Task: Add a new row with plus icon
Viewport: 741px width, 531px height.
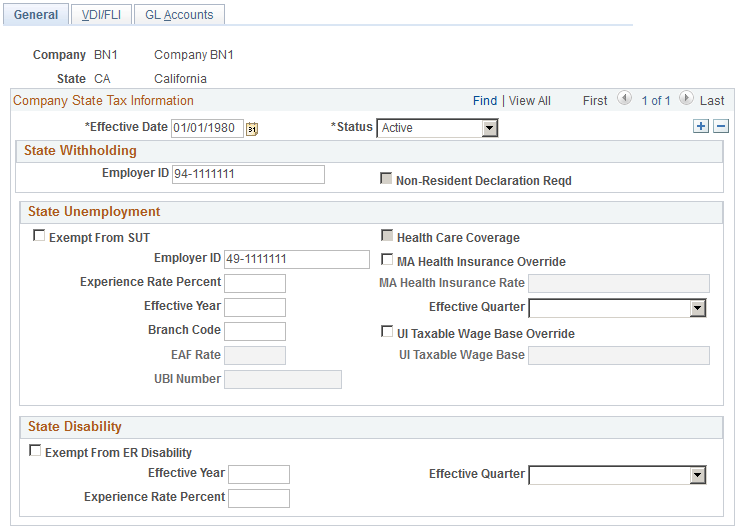Action: pos(701,126)
